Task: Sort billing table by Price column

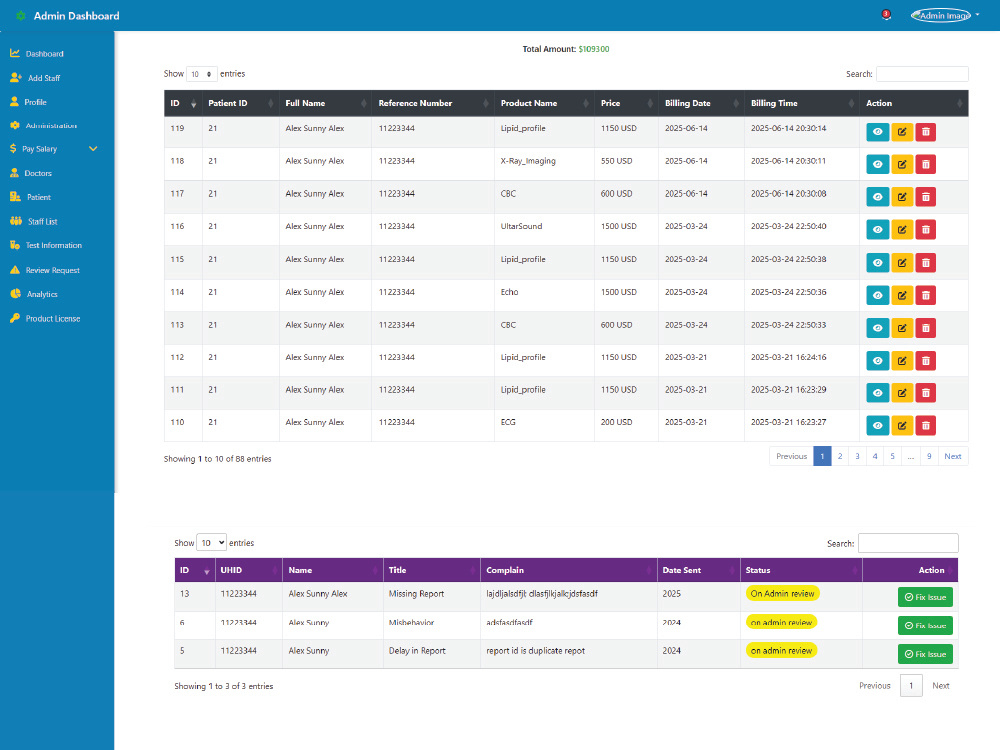Action: coord(626,103)
